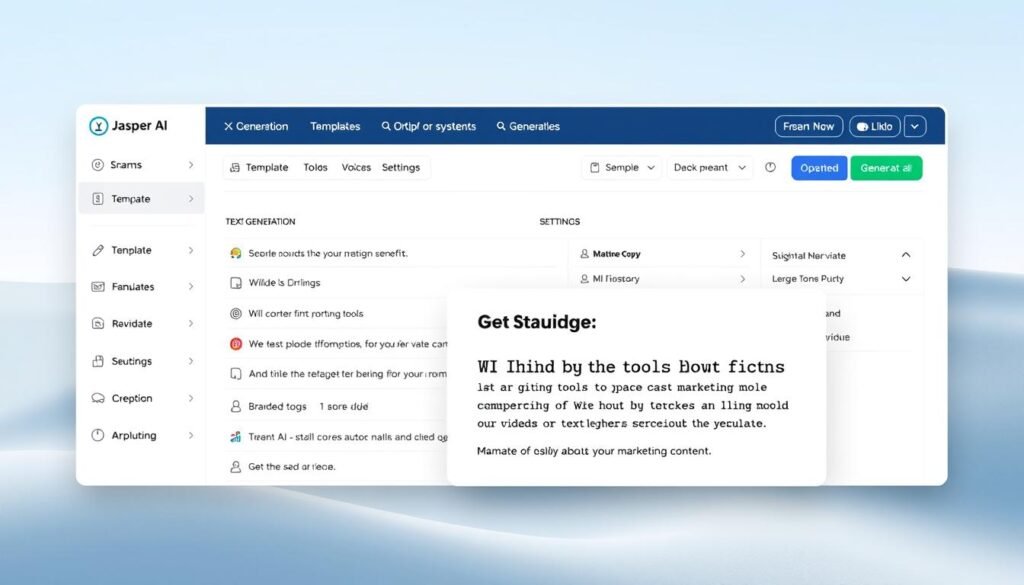Image resolution: width=1024 pixels, height=585 pixels.
Task: Open the Tempate panel icon in sidebar
Action: (x=98, y=199)
